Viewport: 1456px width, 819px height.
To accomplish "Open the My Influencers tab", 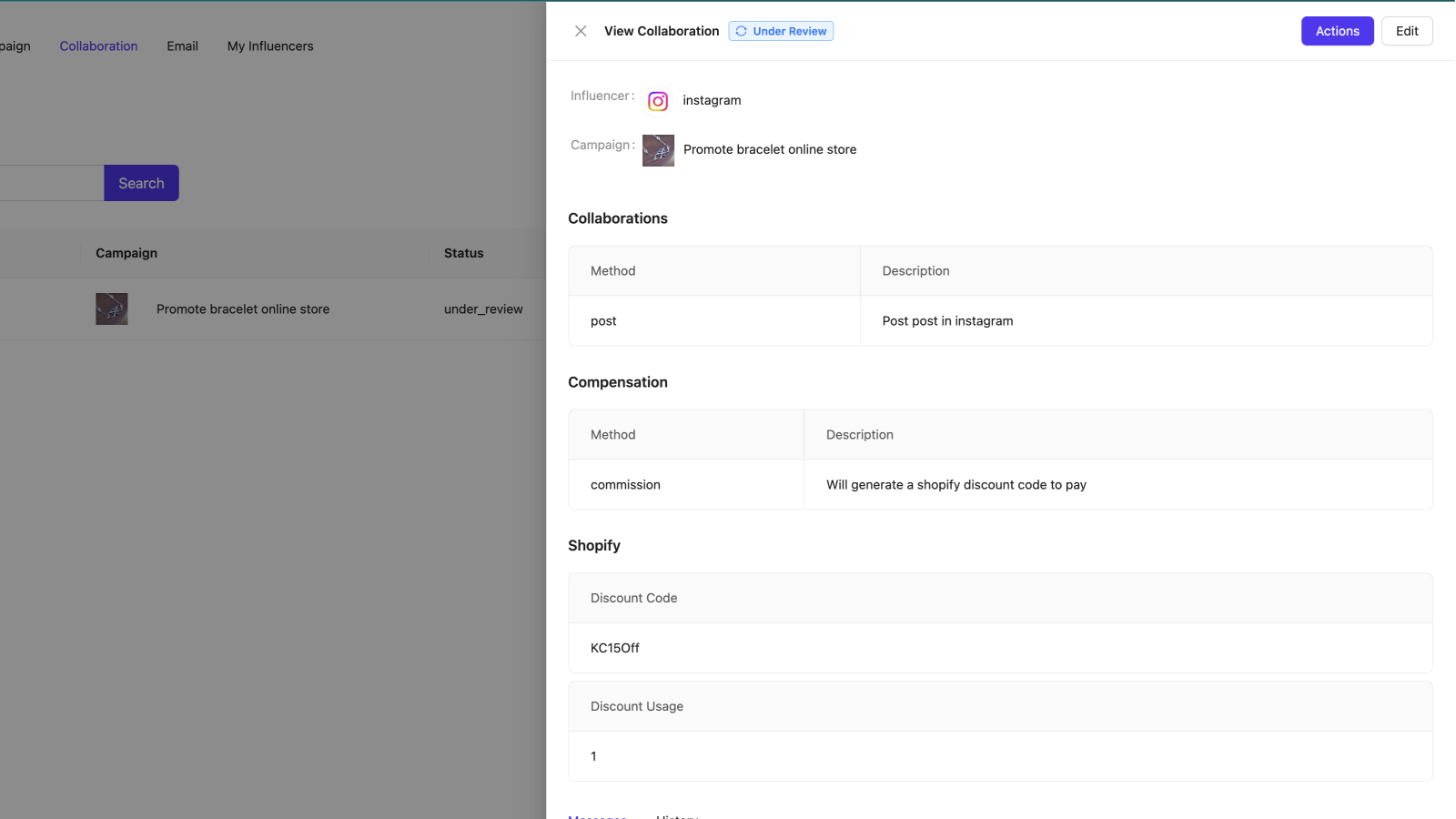I will click(269, 45).
